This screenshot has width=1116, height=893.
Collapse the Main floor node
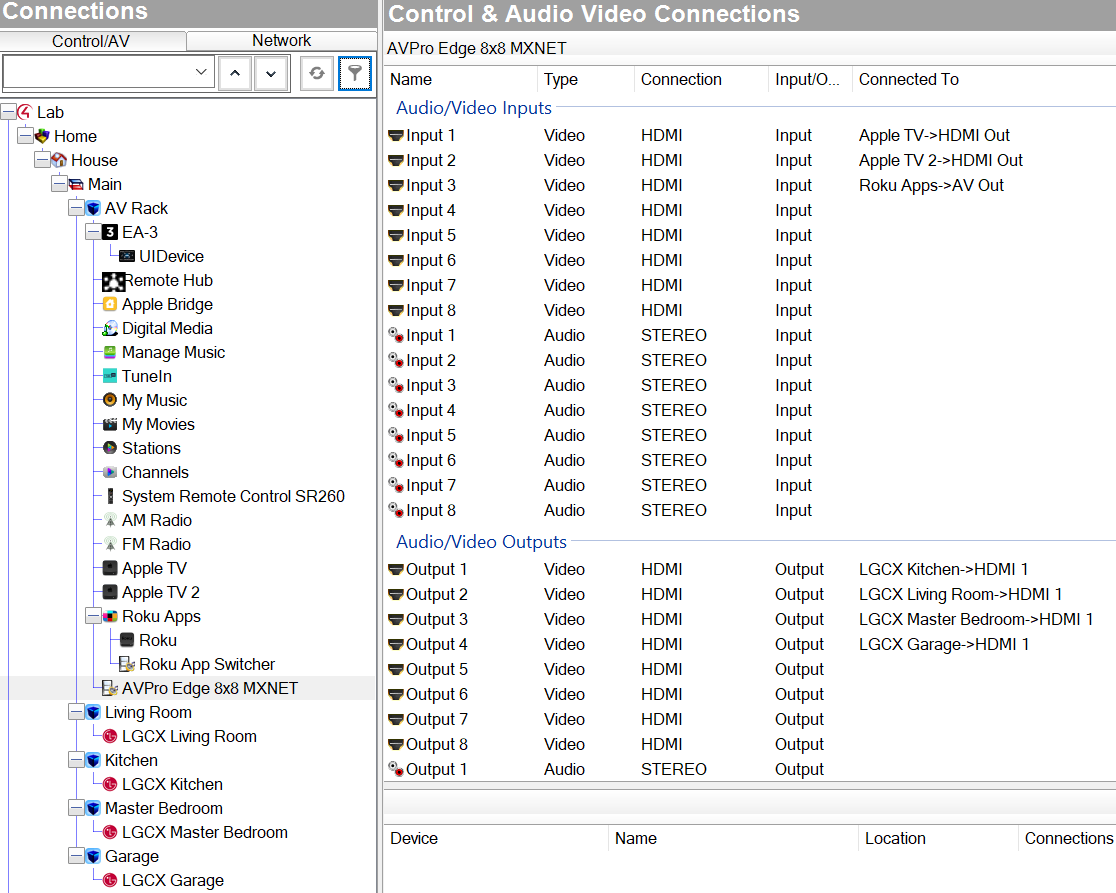click(x=59, y=184)
